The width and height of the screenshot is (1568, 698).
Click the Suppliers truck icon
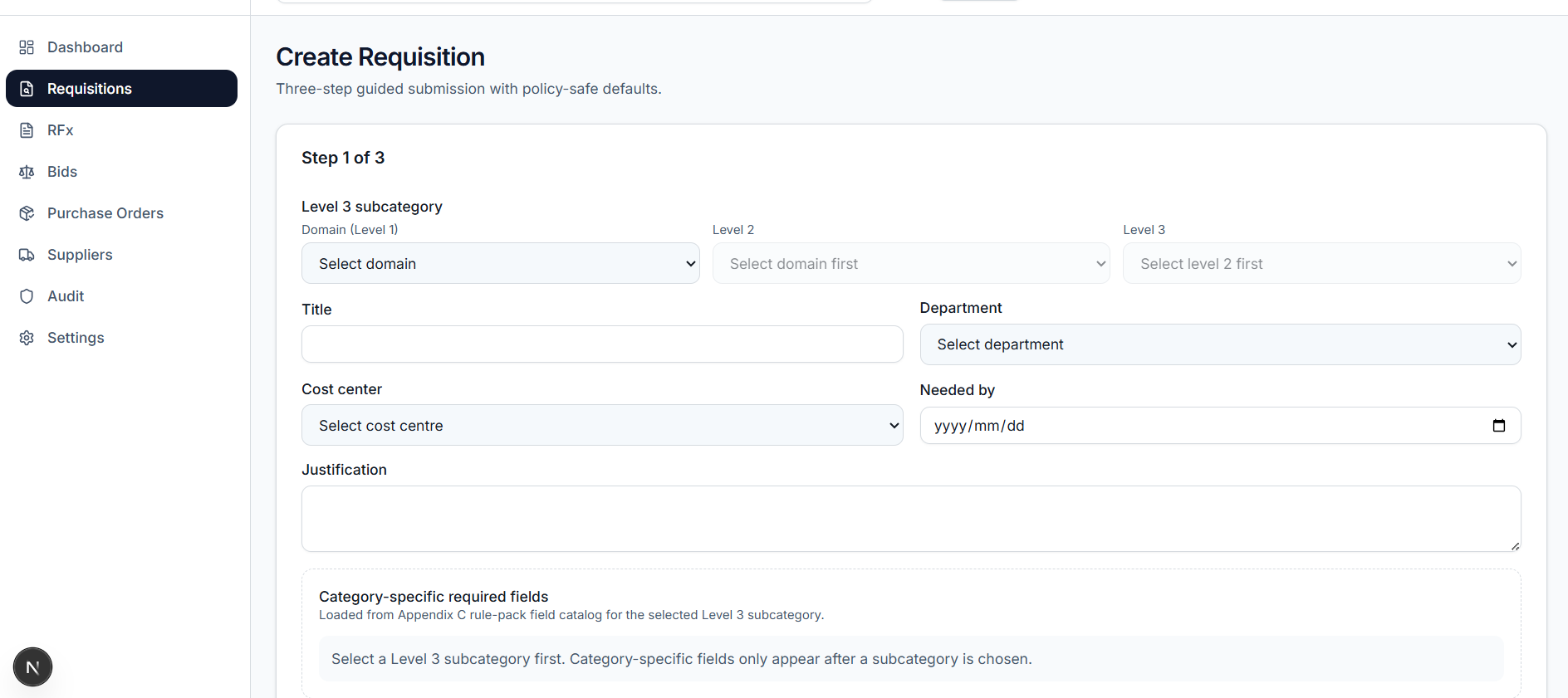pyautogui.click(x=27, y=255)
